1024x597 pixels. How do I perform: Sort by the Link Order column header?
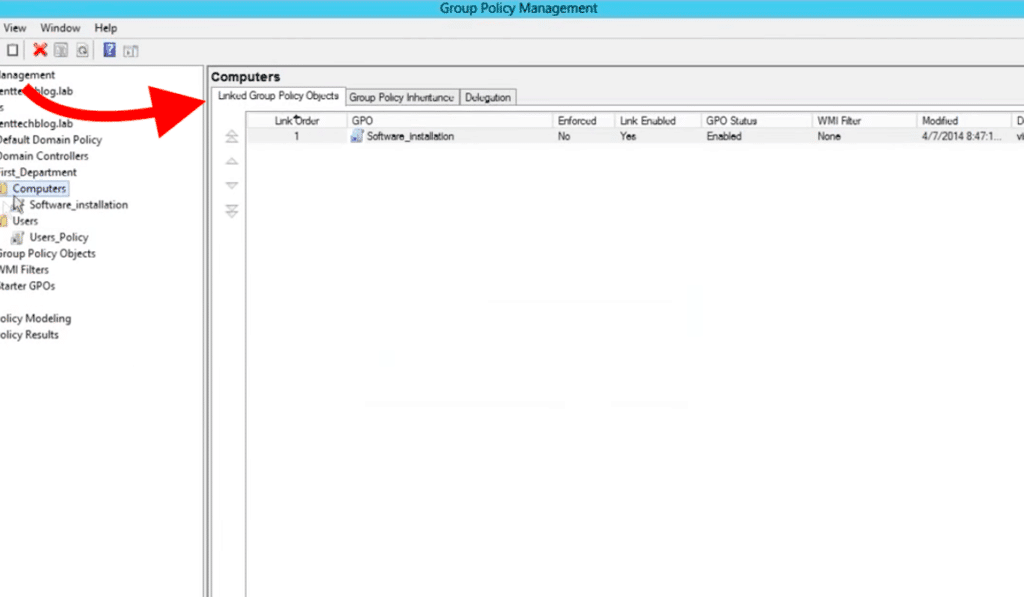297,121
